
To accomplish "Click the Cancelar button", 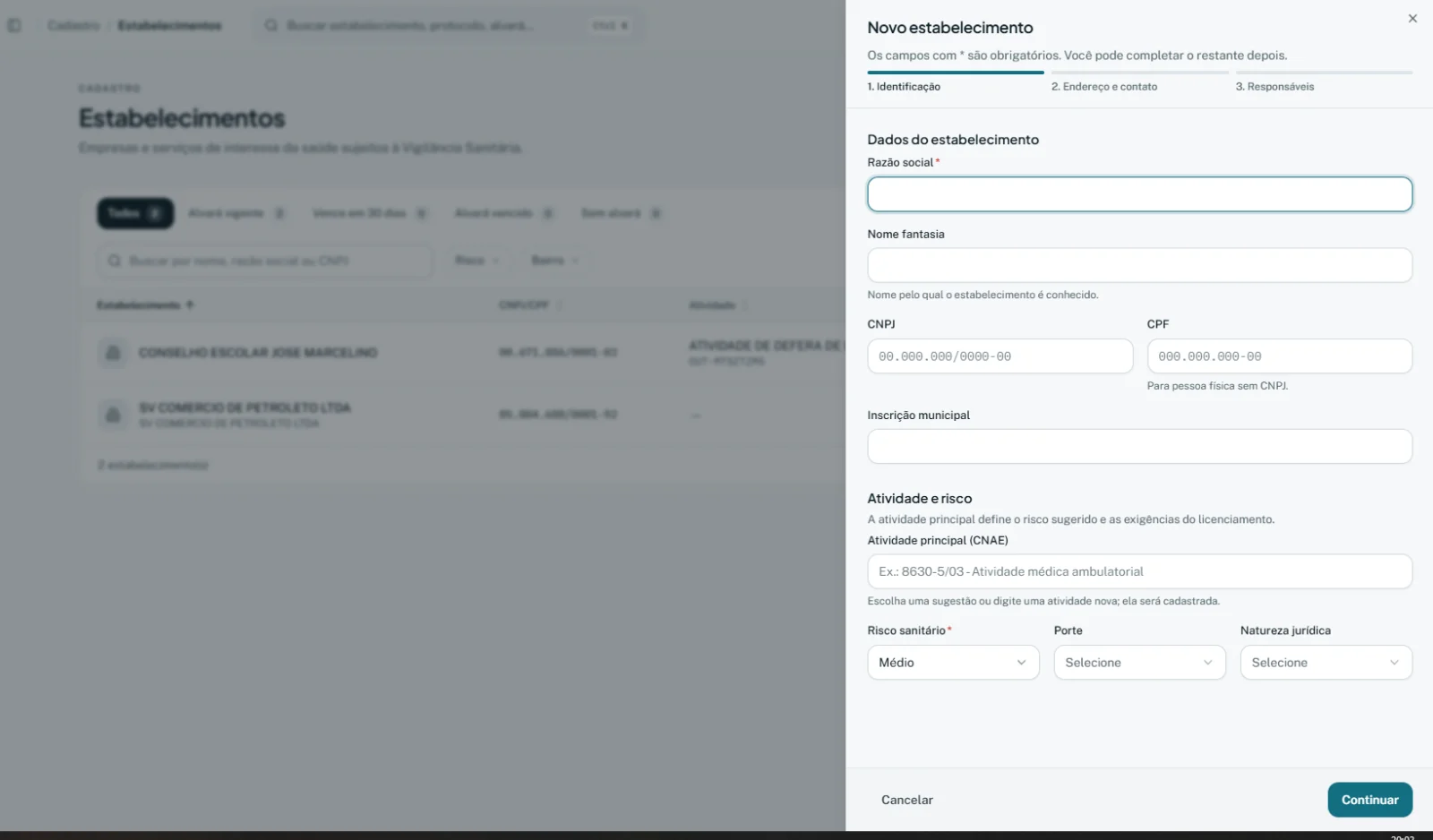I will (x=906, y=800).
